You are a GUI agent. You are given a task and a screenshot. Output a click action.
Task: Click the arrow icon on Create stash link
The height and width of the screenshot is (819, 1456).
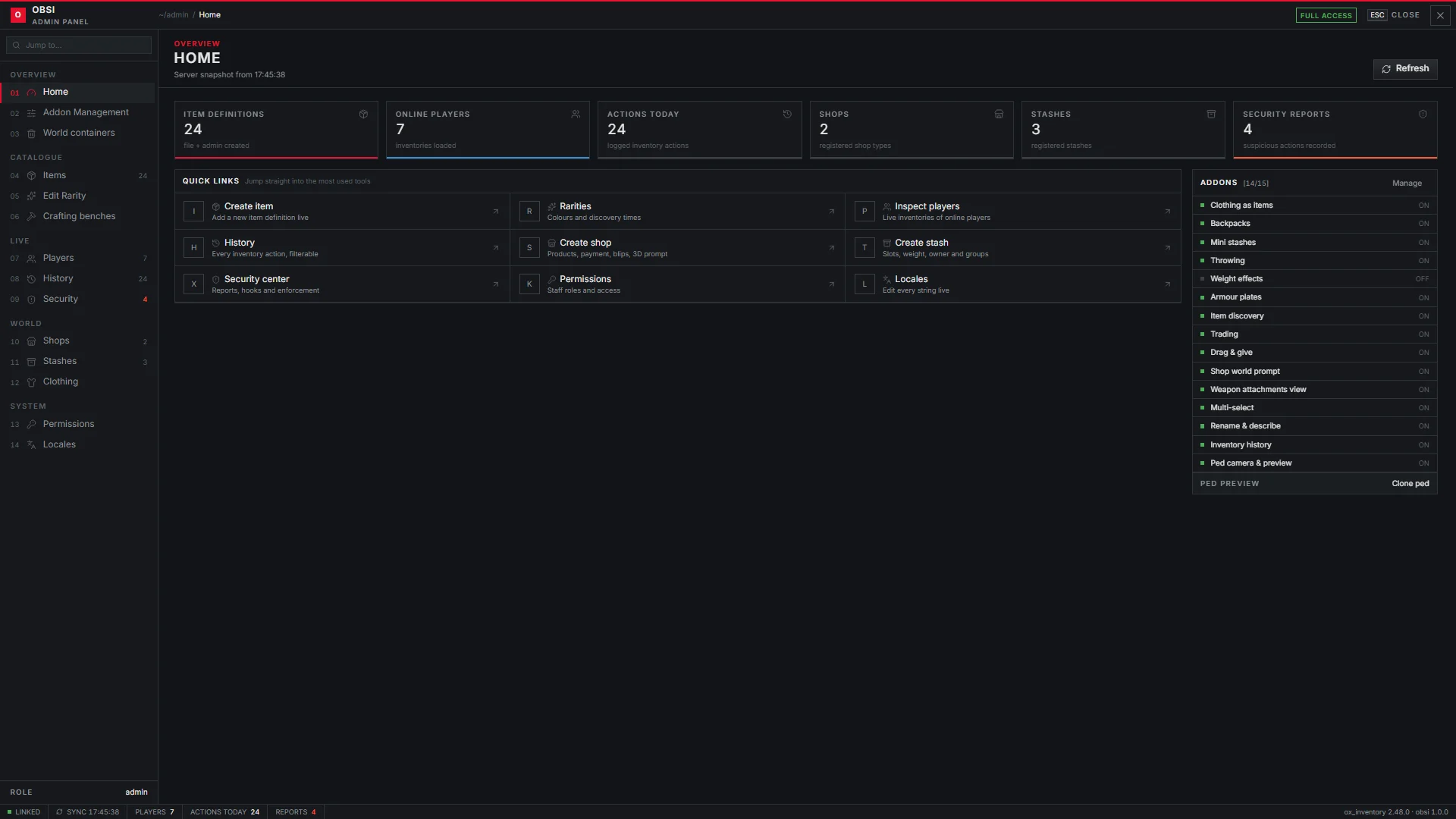[1168, 248]
